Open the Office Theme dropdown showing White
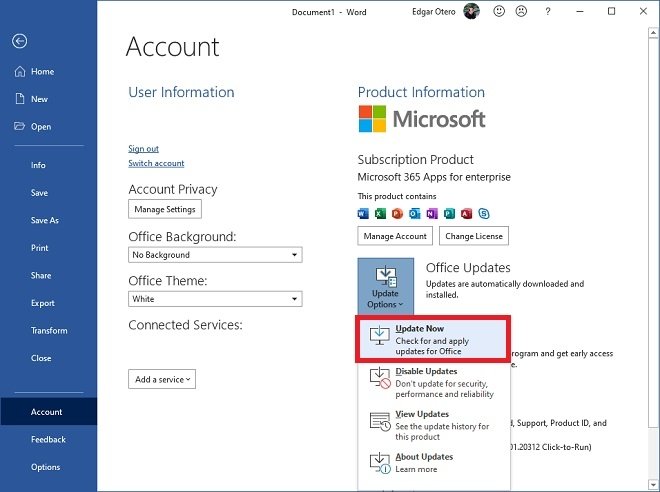Image resolution: width=660 pixels, height=492 pixels. click(215, 299)
